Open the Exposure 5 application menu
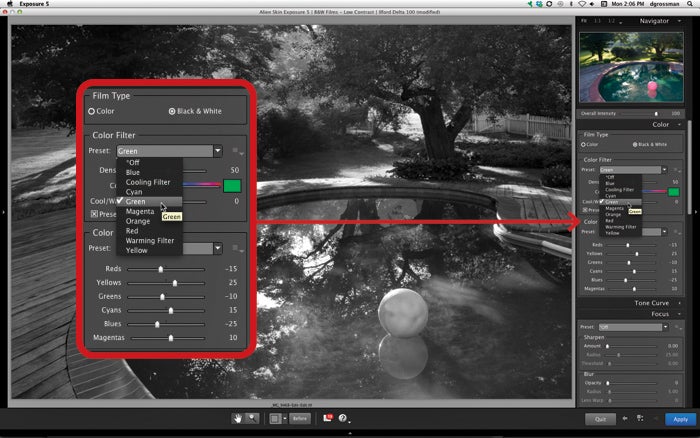700x438 pixels. click(x=34, y=4)
